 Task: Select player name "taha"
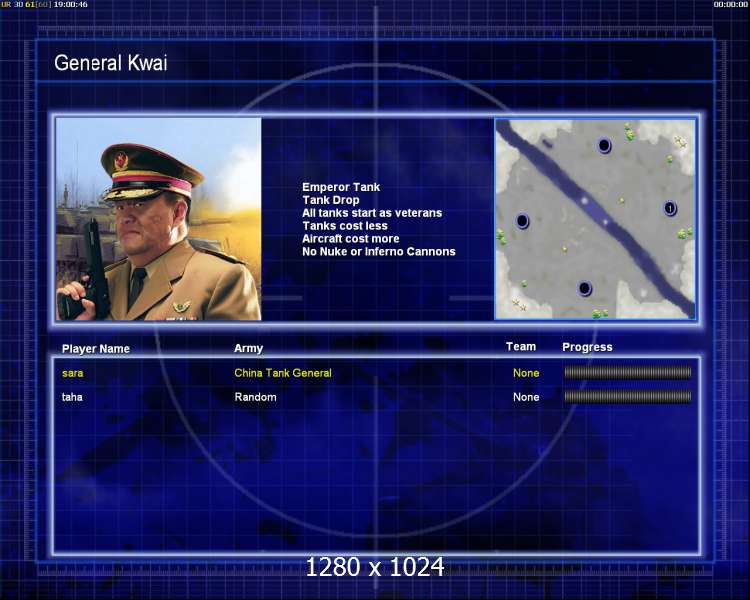pyautogui.click(x=72, y=397)
